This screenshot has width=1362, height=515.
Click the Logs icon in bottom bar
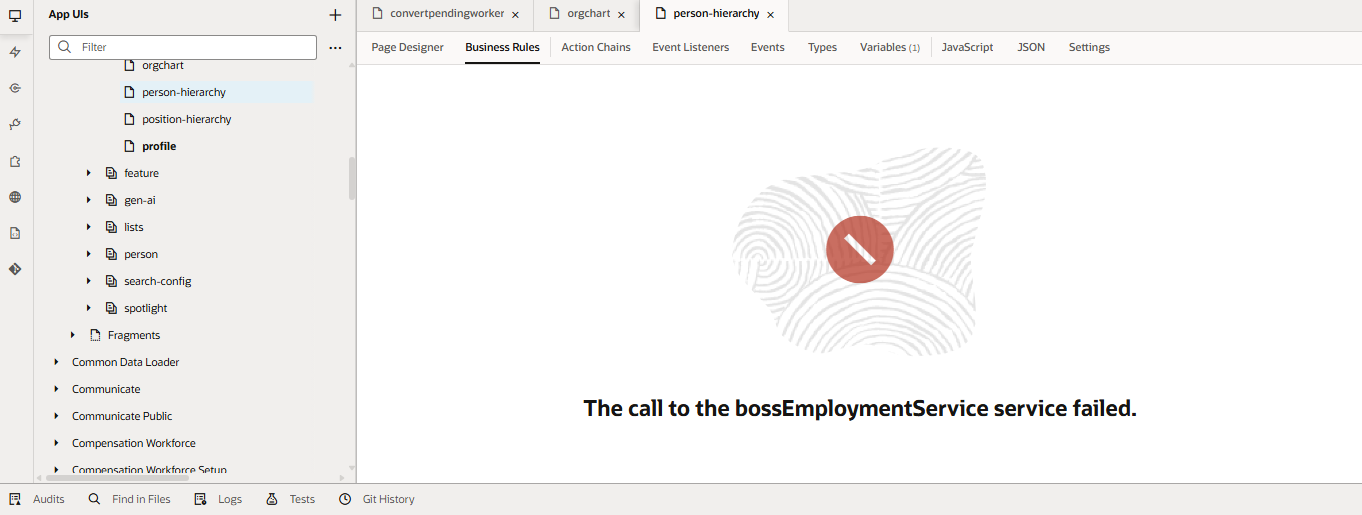[x=201, y=499]
